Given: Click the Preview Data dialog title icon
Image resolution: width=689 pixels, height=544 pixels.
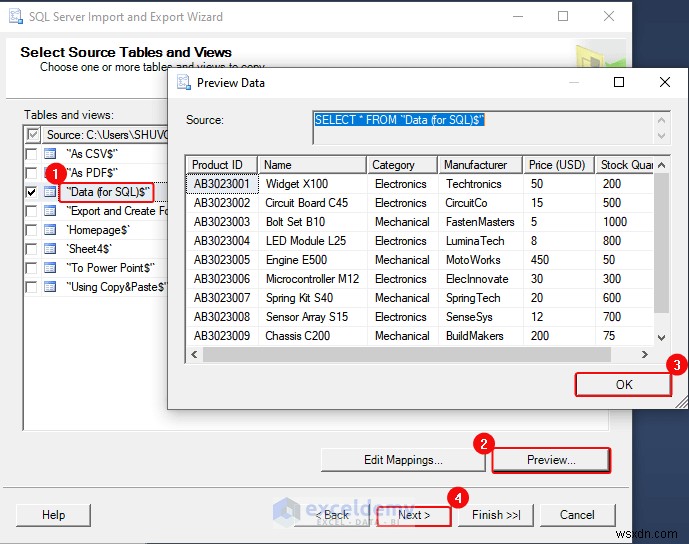Looking at the screenshot, I should [184, 82].
